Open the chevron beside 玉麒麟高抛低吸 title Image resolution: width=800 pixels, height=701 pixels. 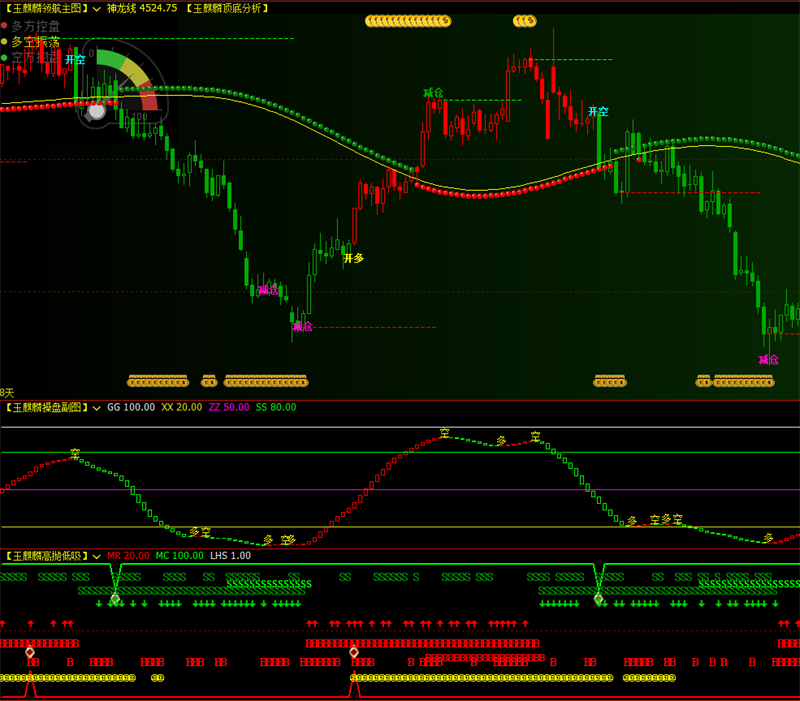tap(96, 556)
